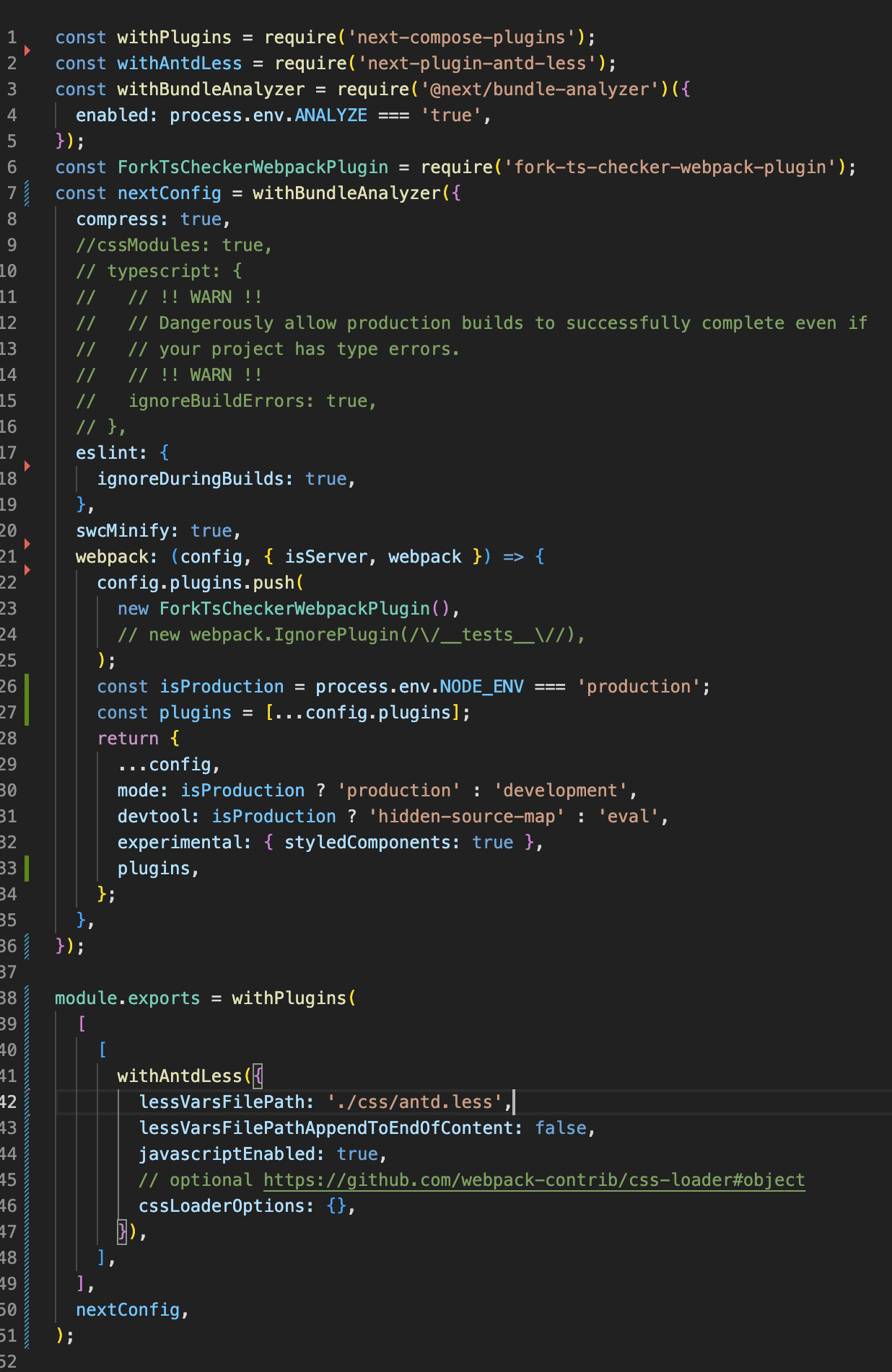This screenshot has width=892, height=1372.
Task: Click the deleted-lines red marker below line 1
Action: point(27,50)
